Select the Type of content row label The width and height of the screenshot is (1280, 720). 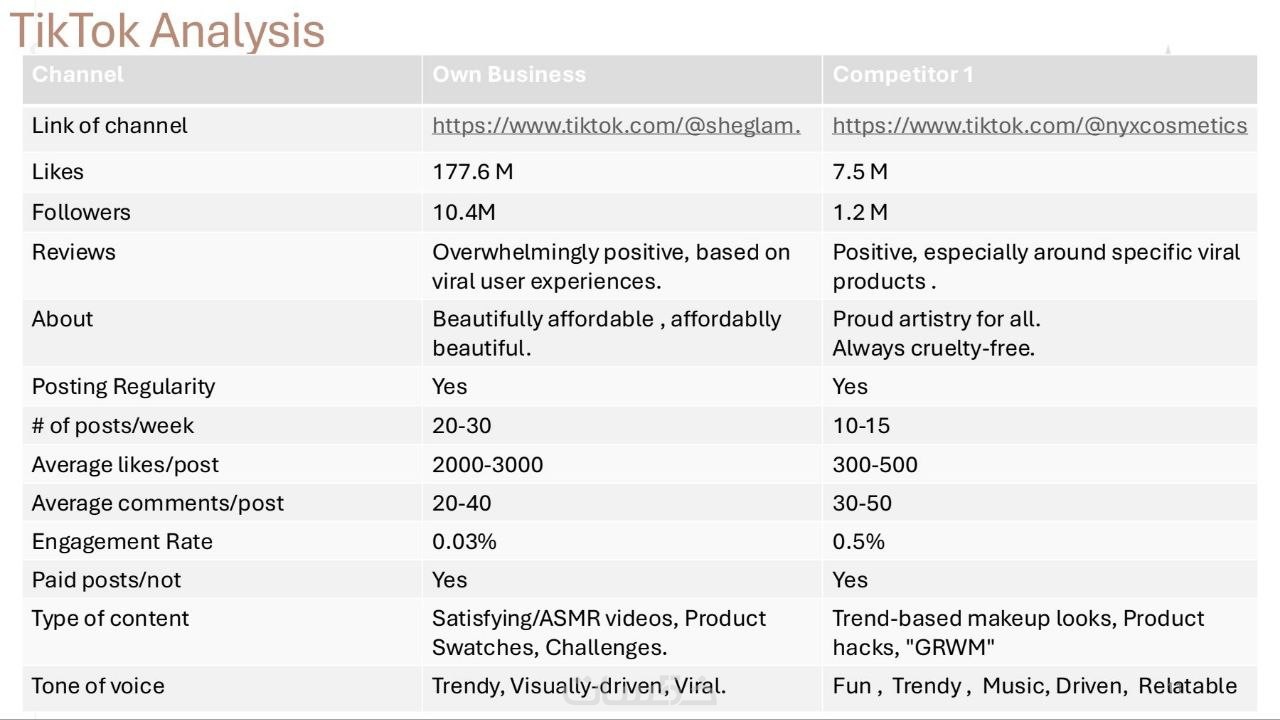[x=110, y=619]
